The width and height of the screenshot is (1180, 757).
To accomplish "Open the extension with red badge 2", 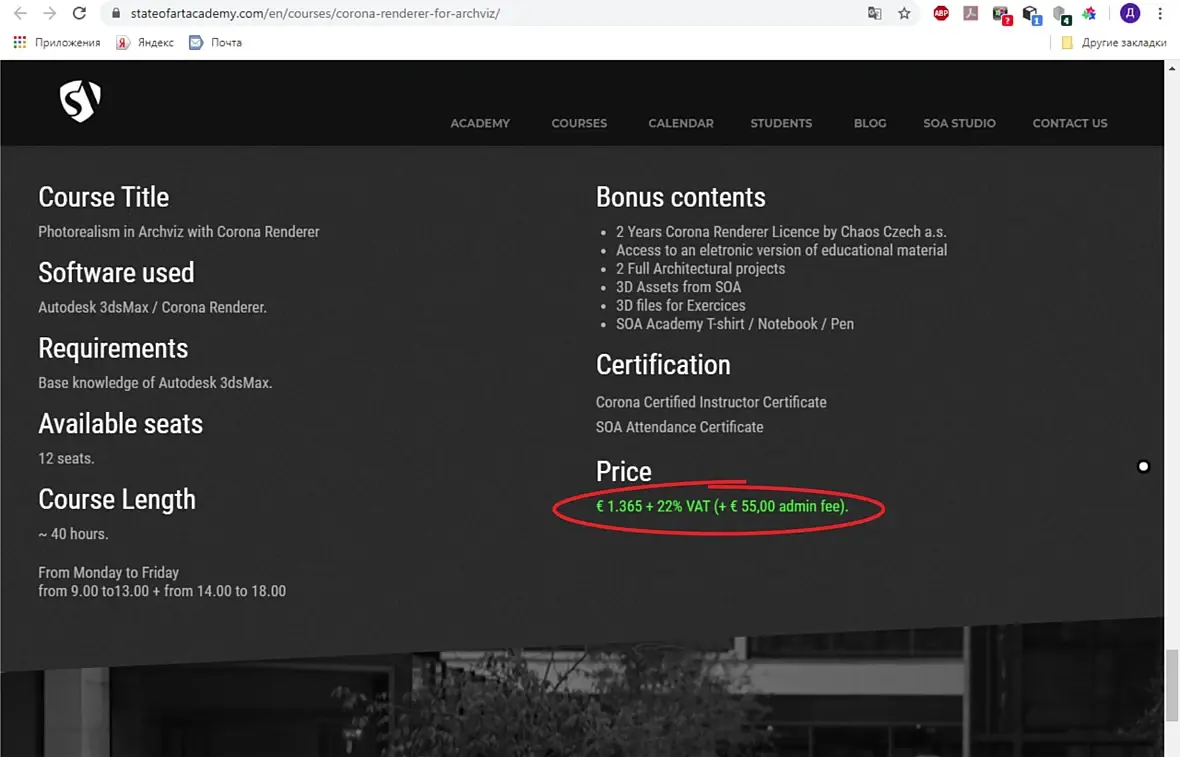I will (1002, 14).
